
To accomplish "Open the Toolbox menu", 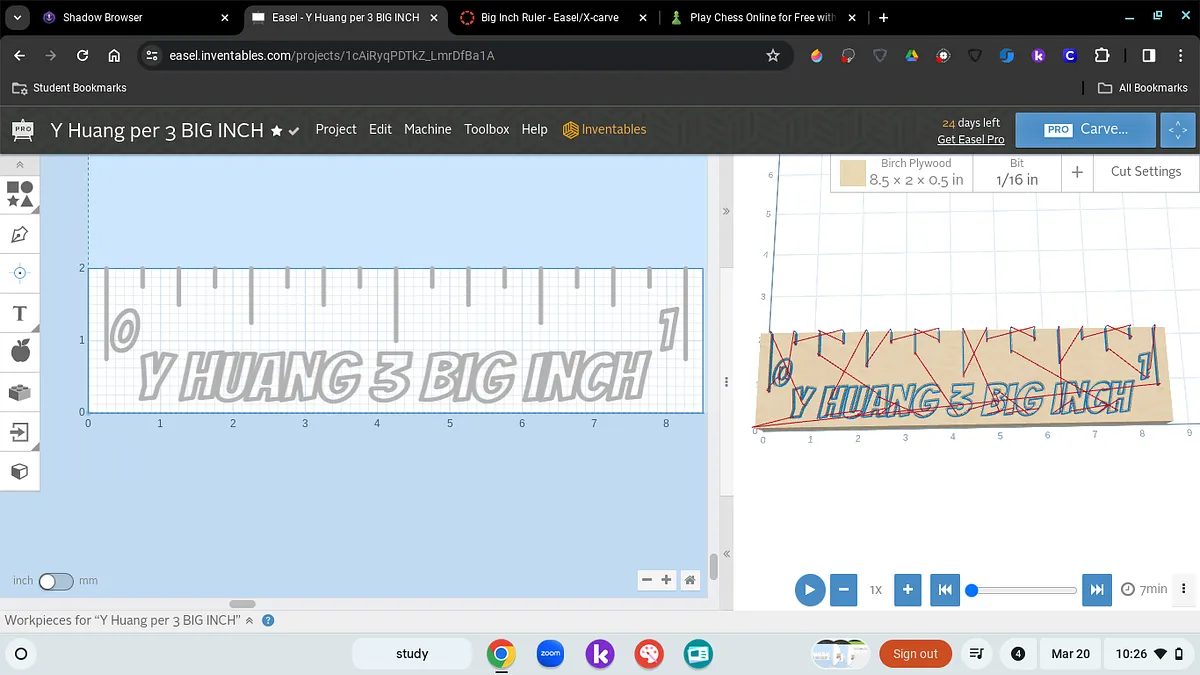I will point(486,129).
